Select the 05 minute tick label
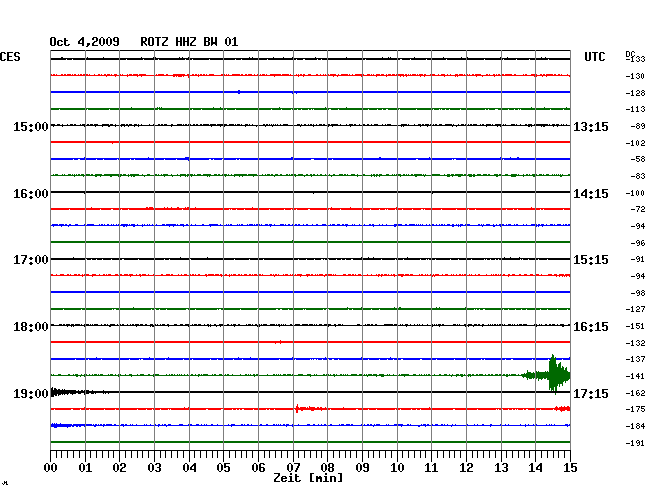The image size is (650, 494). 223,467
